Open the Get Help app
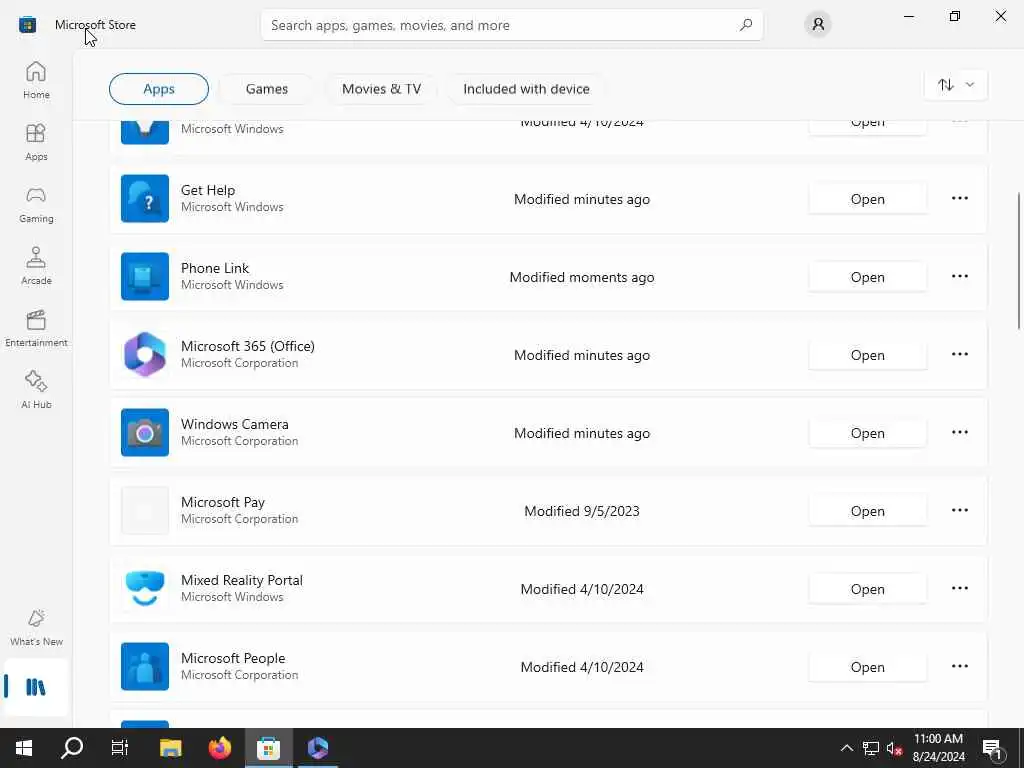 point(867,199)
